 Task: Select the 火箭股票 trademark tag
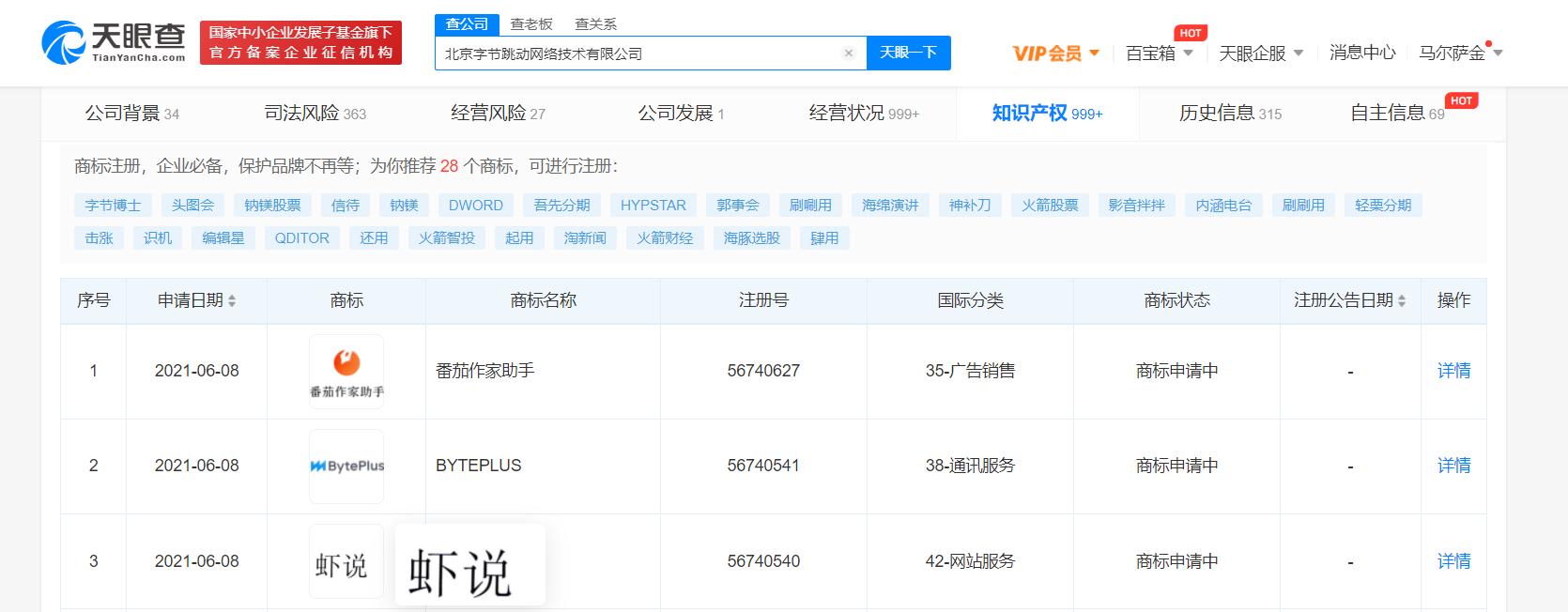pyautogui.click(x=1050, y=206)
